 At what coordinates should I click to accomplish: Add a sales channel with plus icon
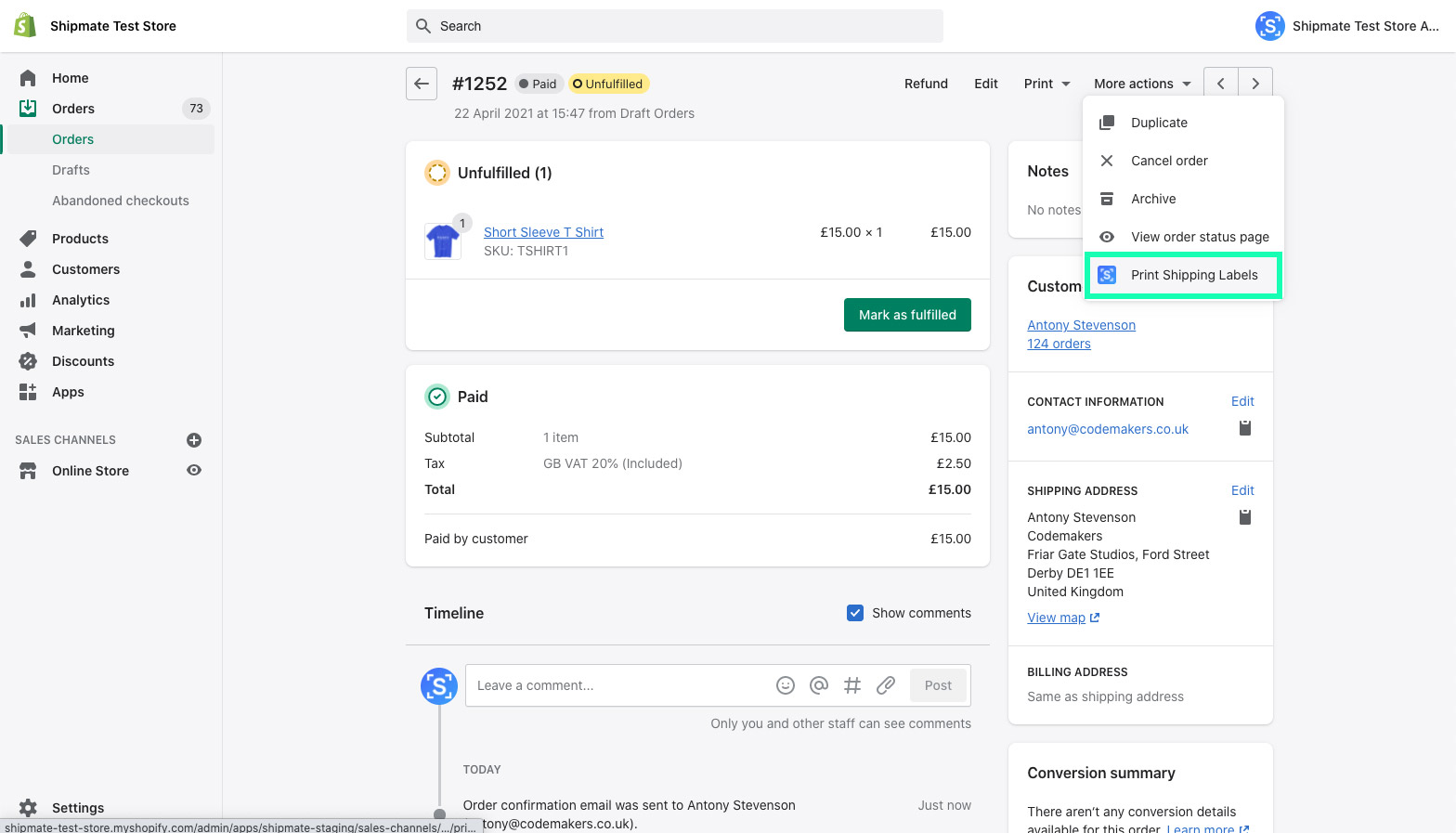click(194, 440)
